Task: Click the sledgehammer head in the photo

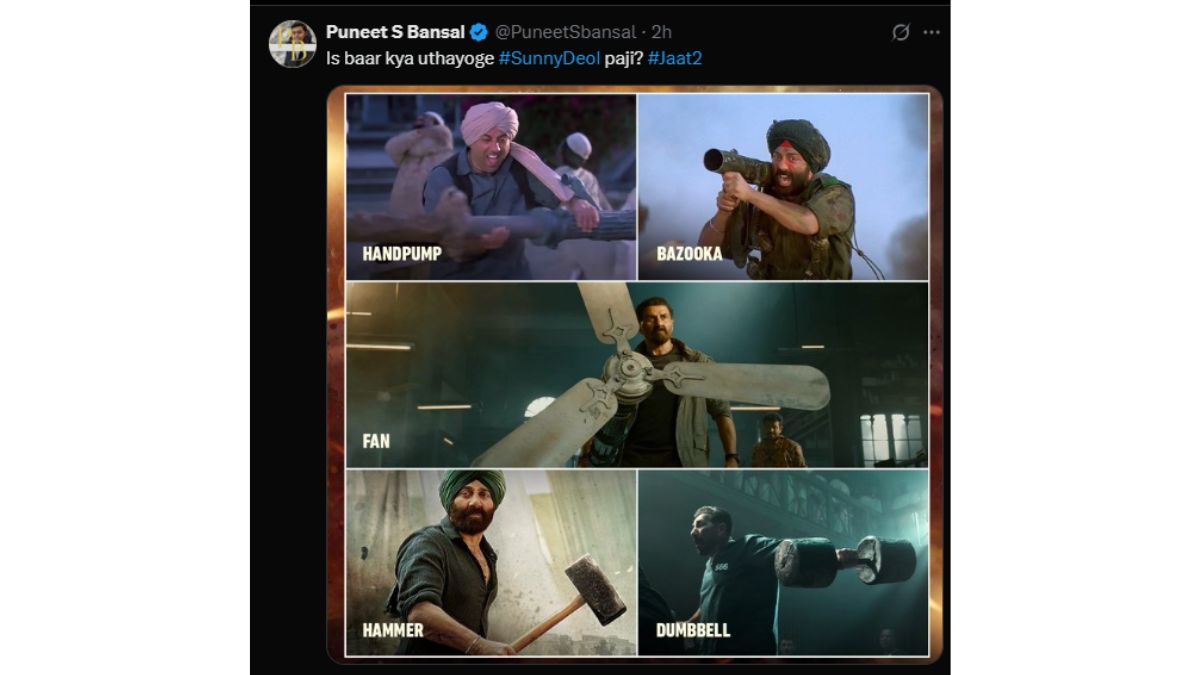Action: pos(594,588)
